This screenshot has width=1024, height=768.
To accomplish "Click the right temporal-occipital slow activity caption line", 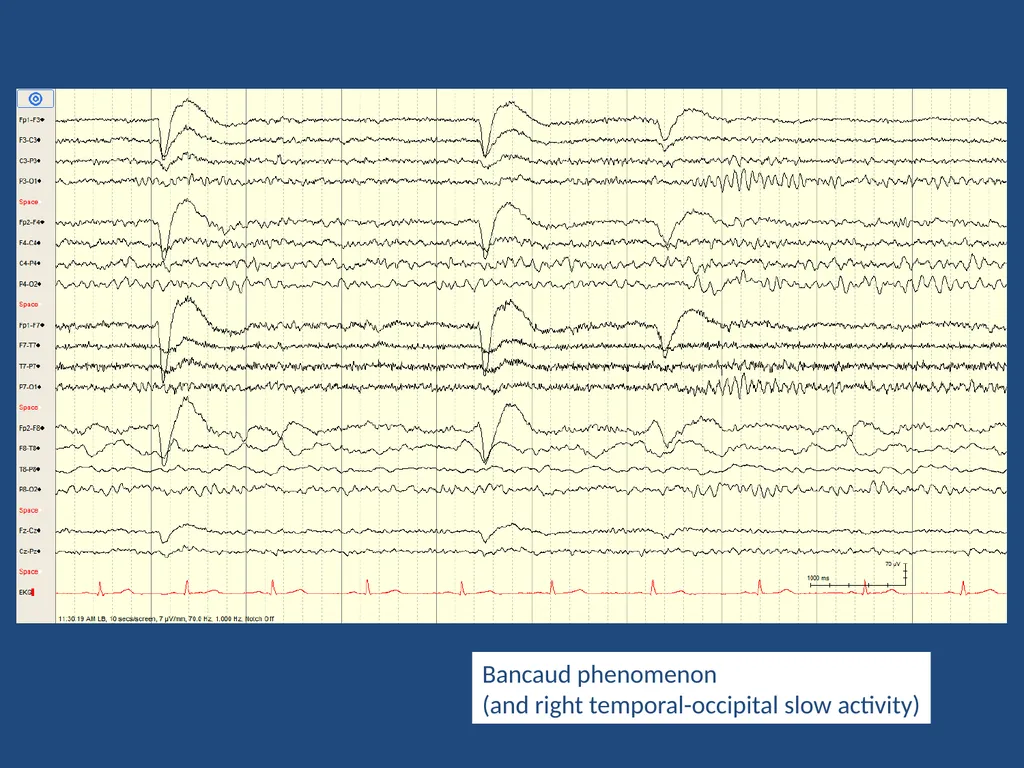I will [x=701, y=705].
